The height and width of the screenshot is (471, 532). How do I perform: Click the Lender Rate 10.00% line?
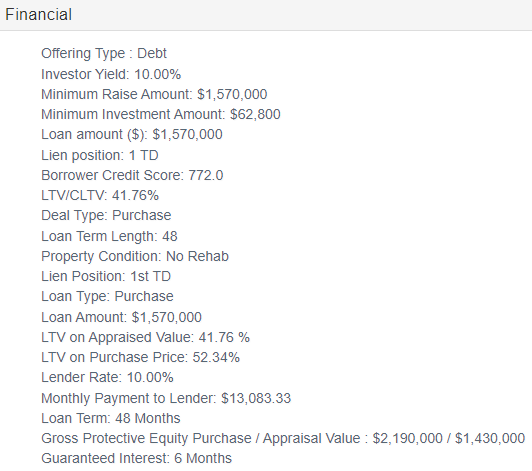[x=107, y=377]
